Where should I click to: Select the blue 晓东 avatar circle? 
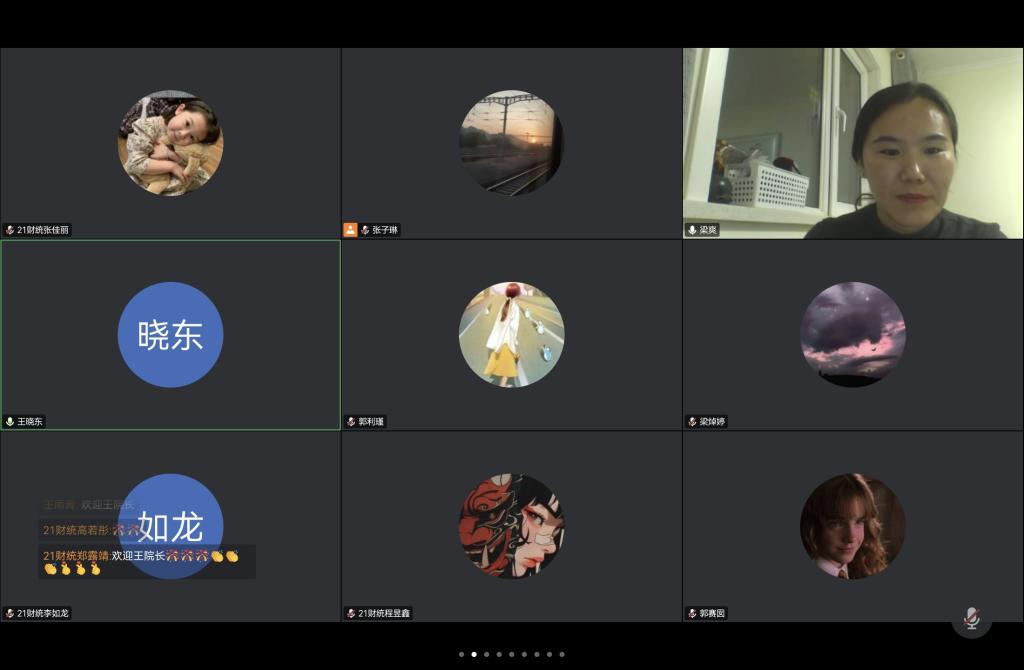pos(170,334)
